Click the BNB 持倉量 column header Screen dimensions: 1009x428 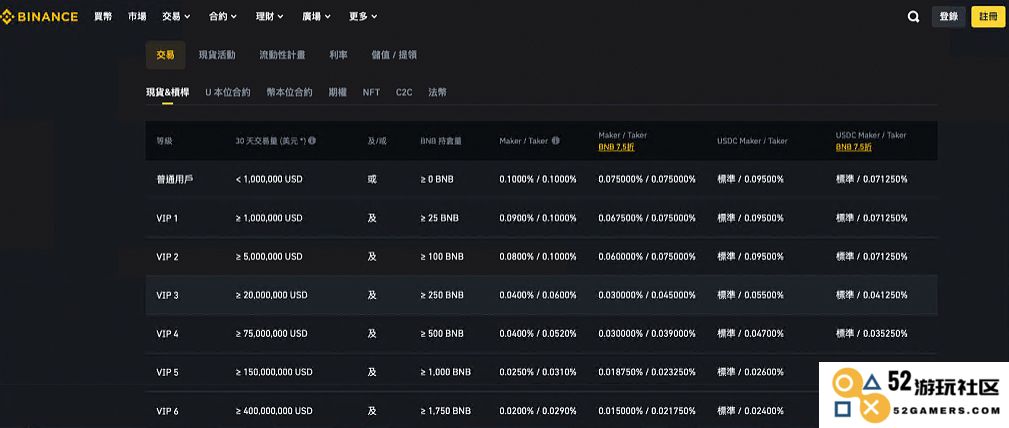tap(441, 140)
